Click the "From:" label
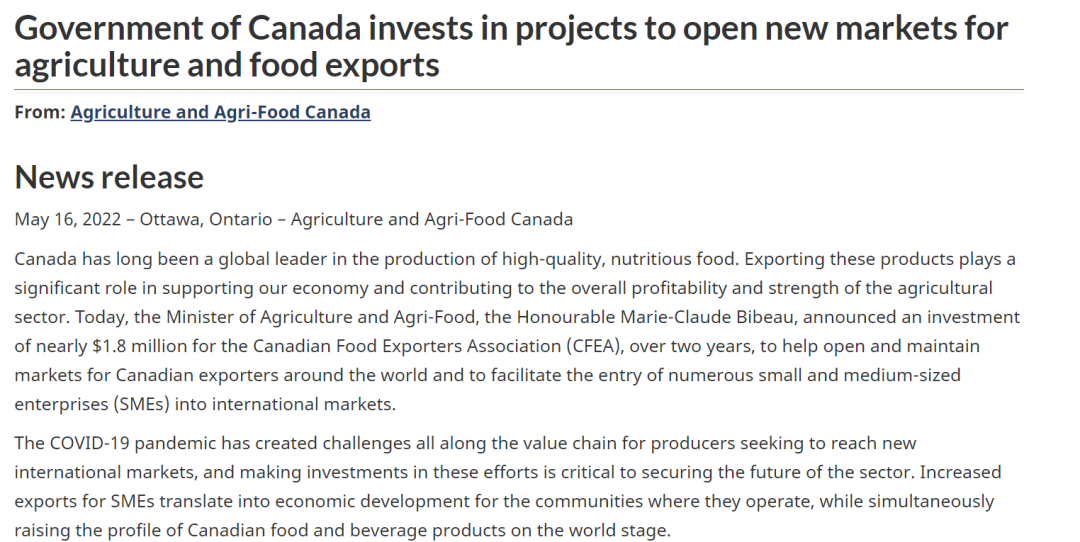Image resolution: width=1080 pixels, height=542 pixels. [x=40, y=112]
